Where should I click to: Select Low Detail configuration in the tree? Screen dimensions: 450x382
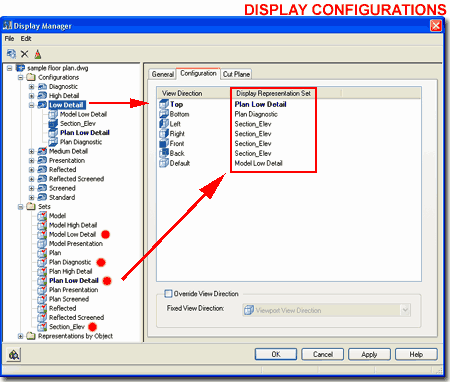click(66, 105)
